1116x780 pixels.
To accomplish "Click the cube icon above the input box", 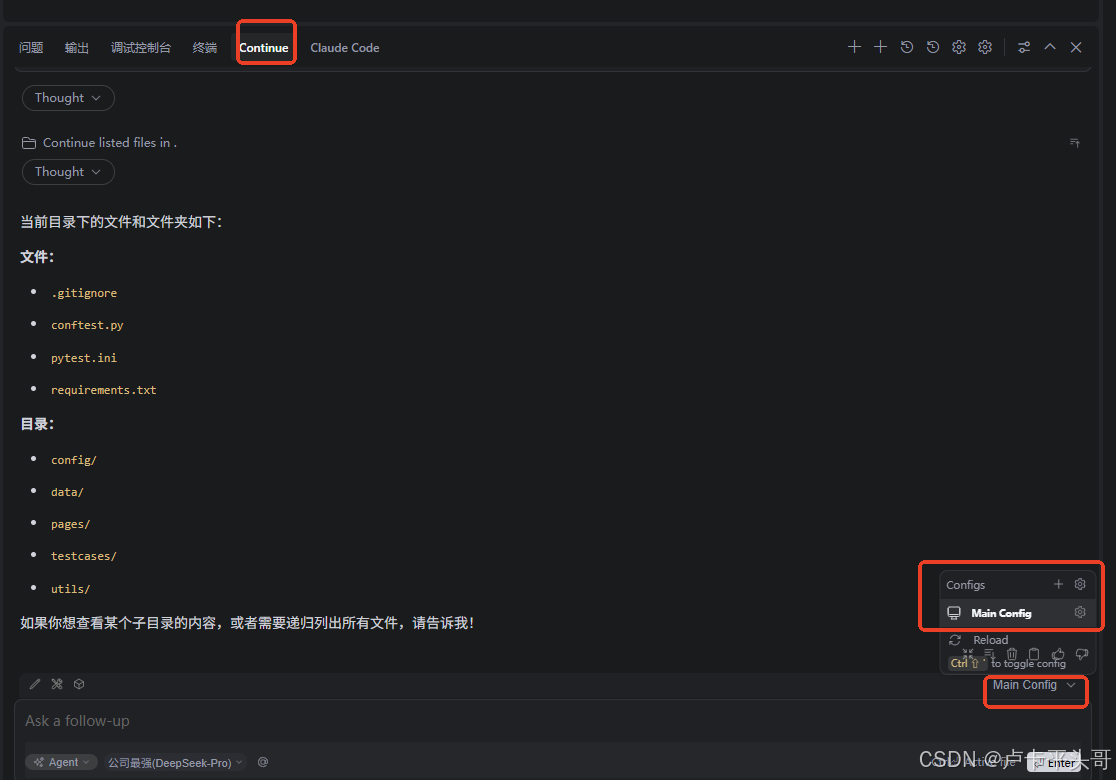I will [79, 684].
